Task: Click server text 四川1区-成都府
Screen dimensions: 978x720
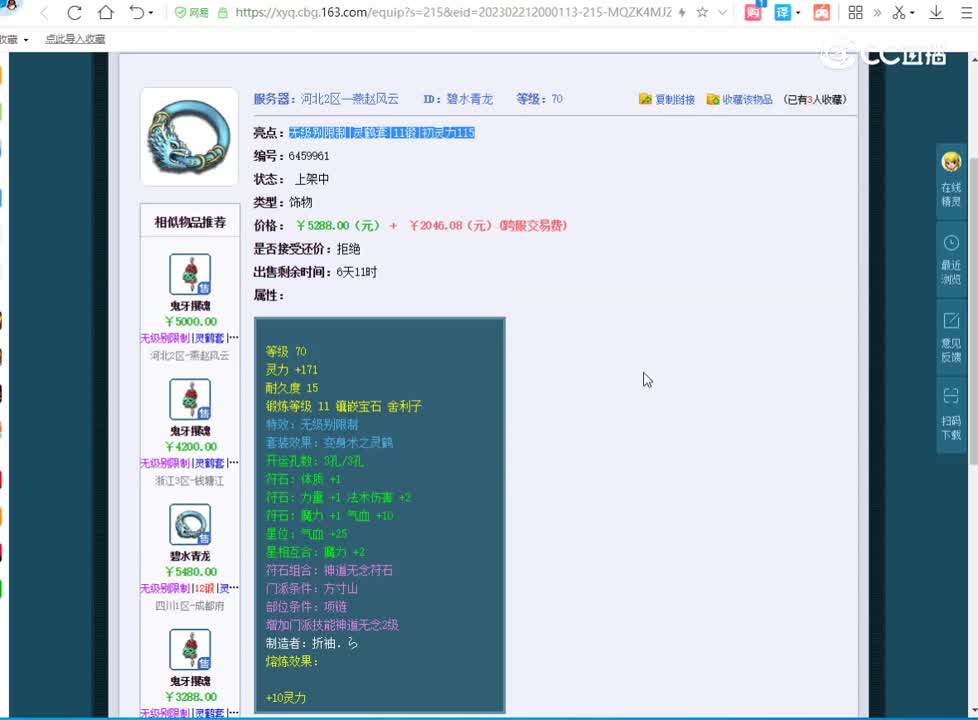Action: 190,606
